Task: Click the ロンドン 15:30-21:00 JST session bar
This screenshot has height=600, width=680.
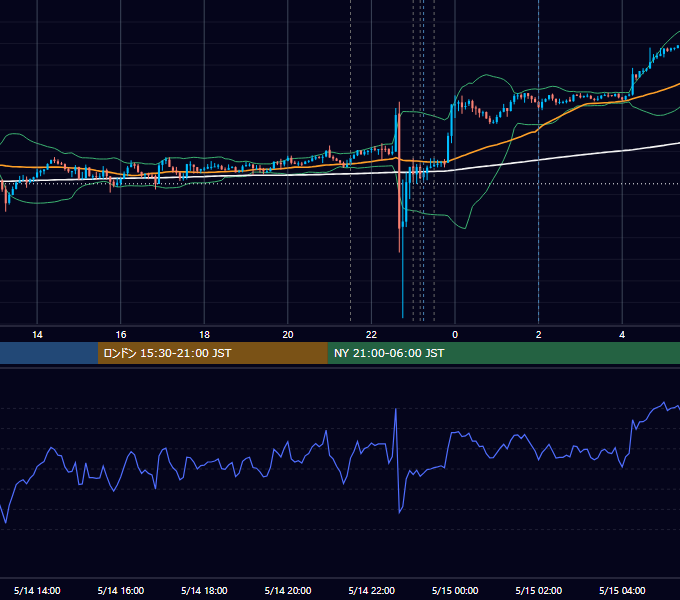Action: tap(212, 353)
